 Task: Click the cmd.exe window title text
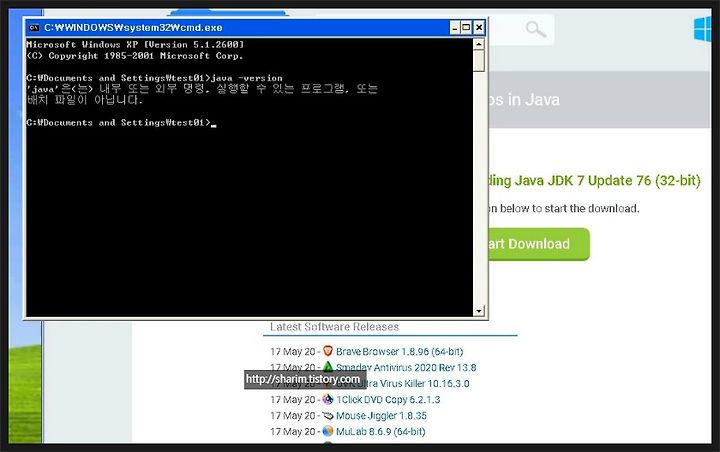133,28
